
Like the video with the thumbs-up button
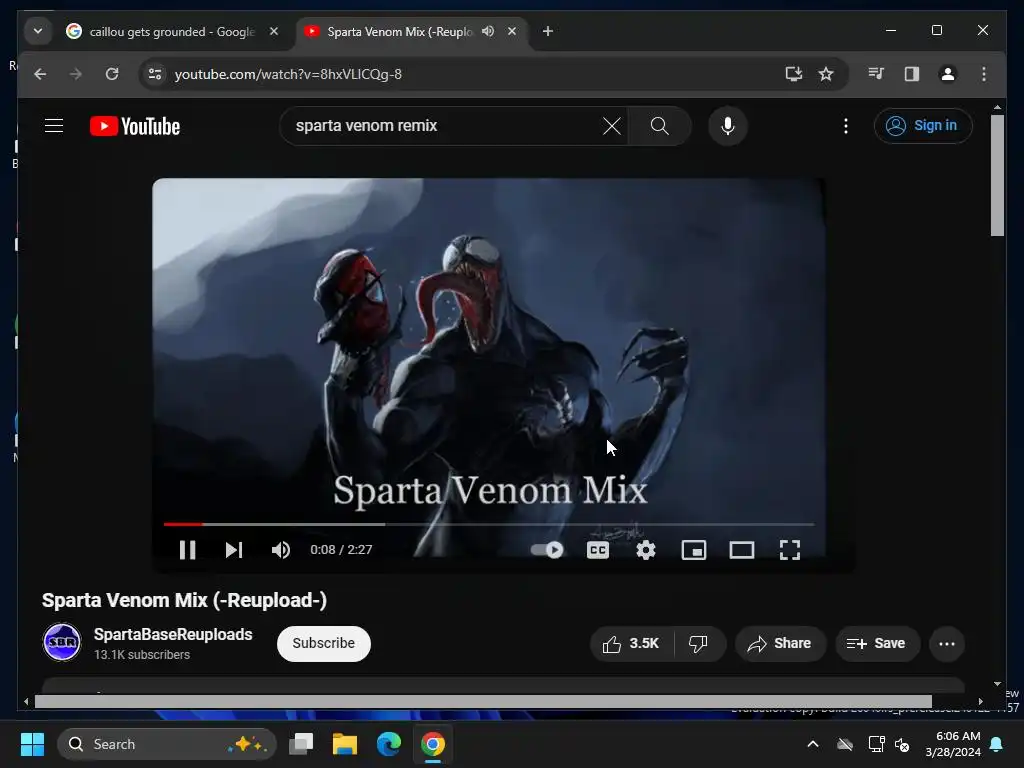pos(632,644)
